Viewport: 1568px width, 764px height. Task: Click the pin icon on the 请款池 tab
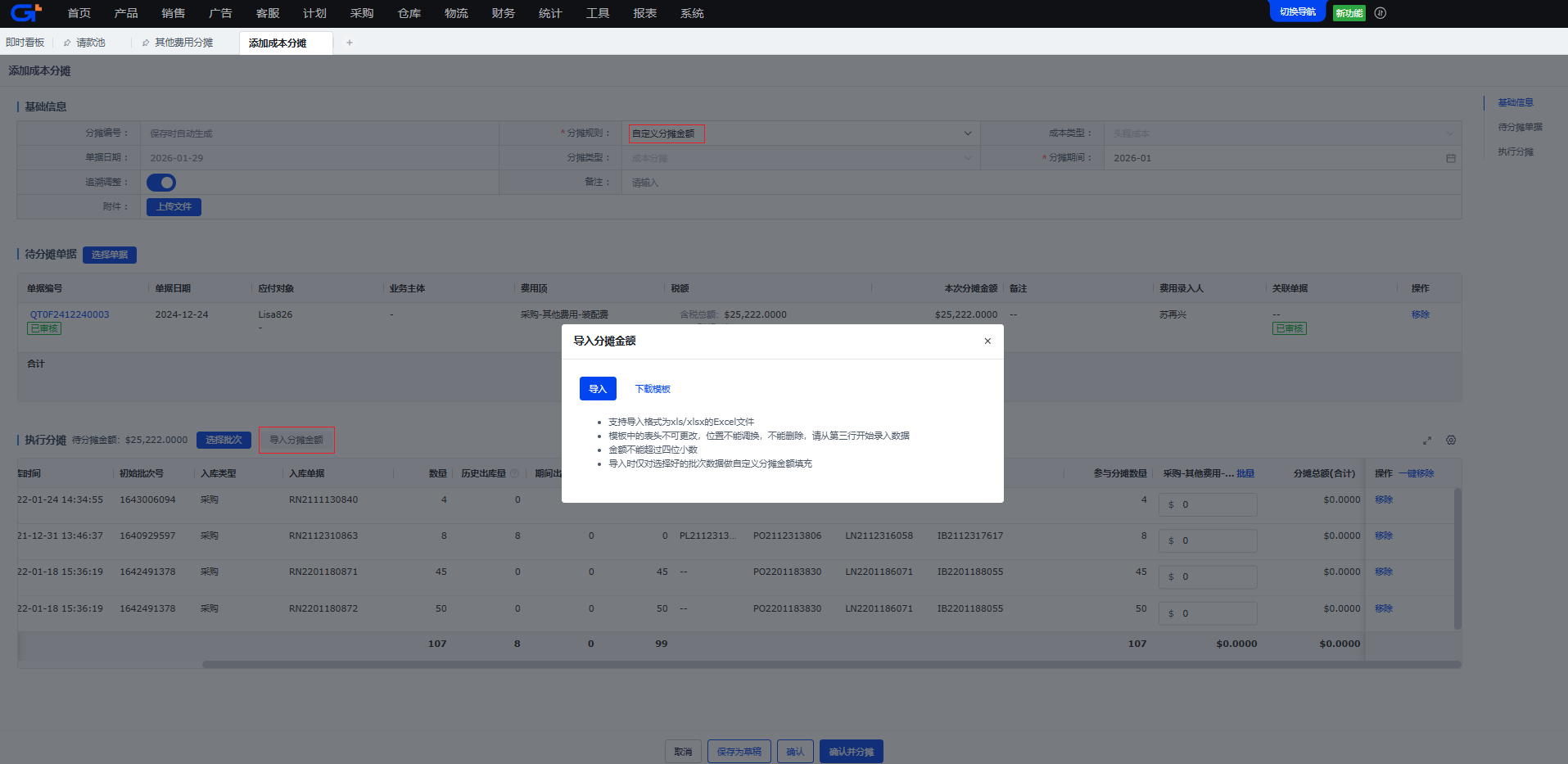[x=67, y=43]
